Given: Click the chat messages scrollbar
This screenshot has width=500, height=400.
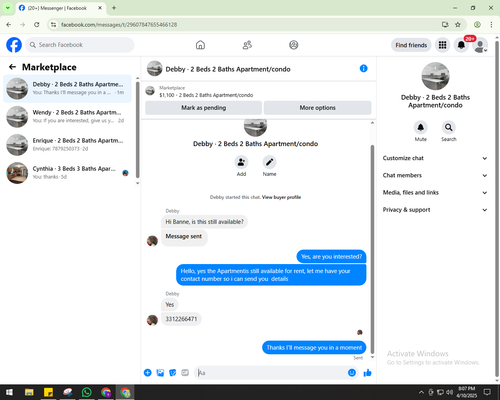Looking at the screenshot, I should coord(372,248).
